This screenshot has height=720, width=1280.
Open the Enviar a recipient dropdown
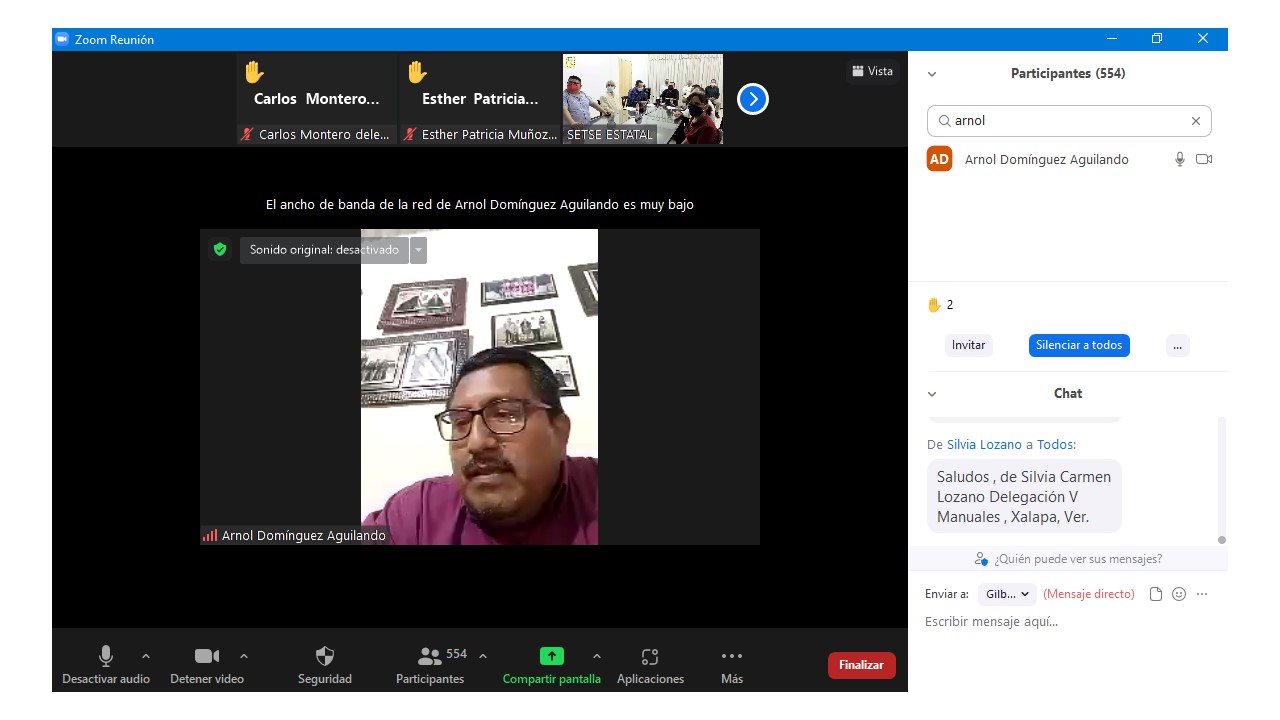[1007, 594]
